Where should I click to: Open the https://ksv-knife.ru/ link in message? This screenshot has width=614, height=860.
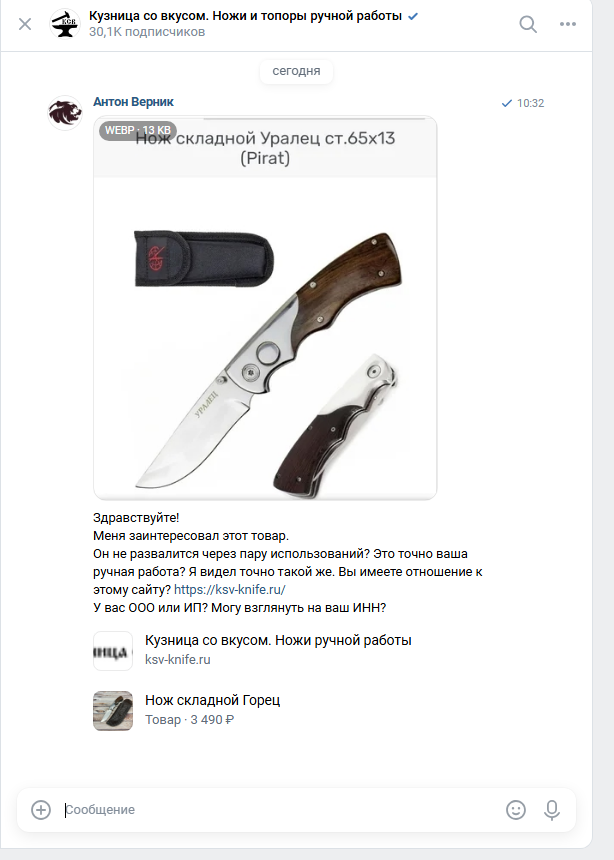[230, 590]
